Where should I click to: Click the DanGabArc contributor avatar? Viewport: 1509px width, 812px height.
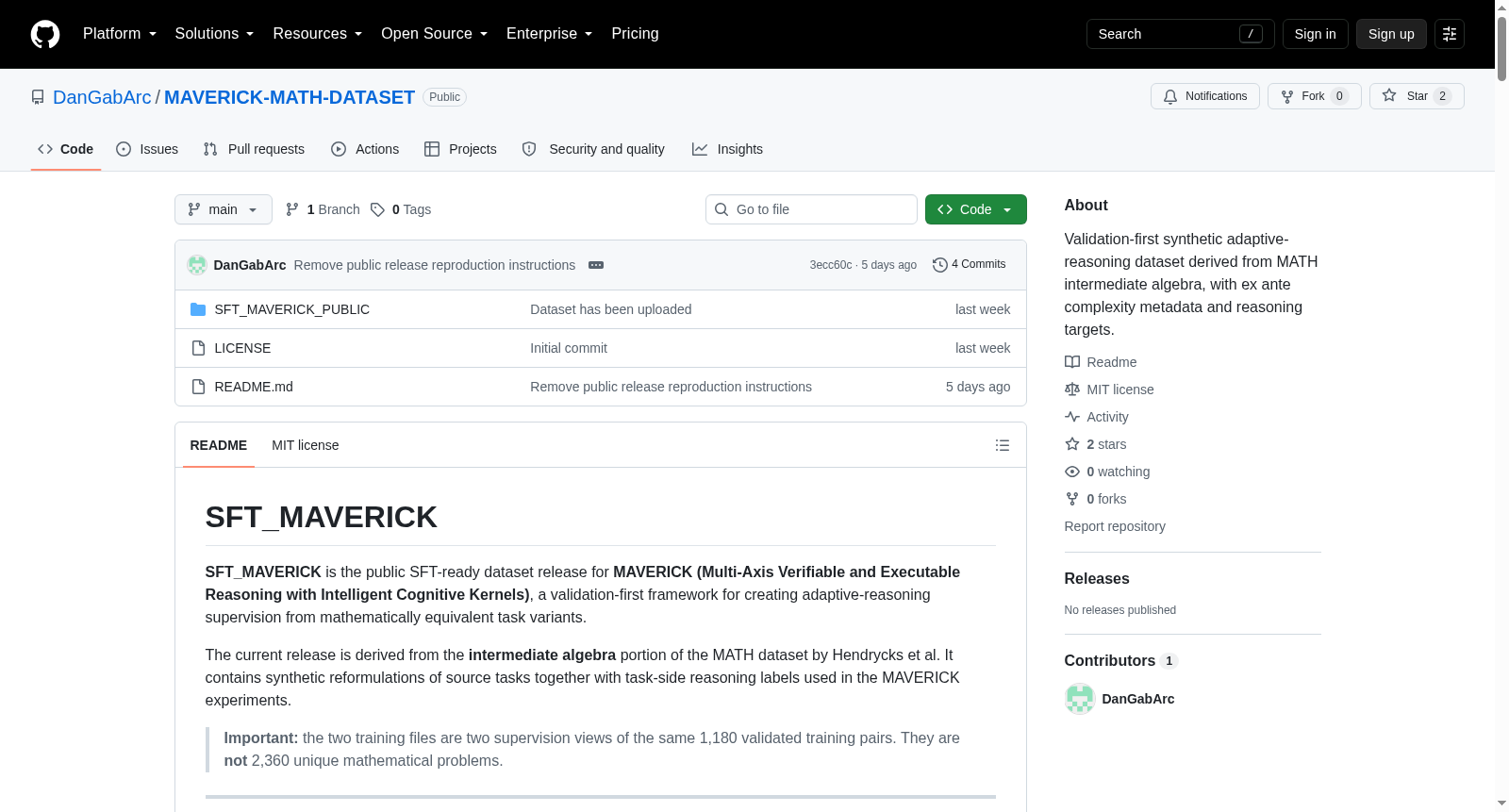point(1080,699)
